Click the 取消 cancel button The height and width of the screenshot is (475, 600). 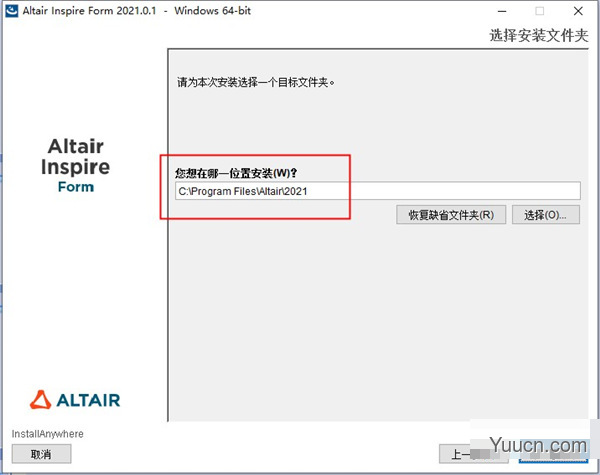[41, 454]
